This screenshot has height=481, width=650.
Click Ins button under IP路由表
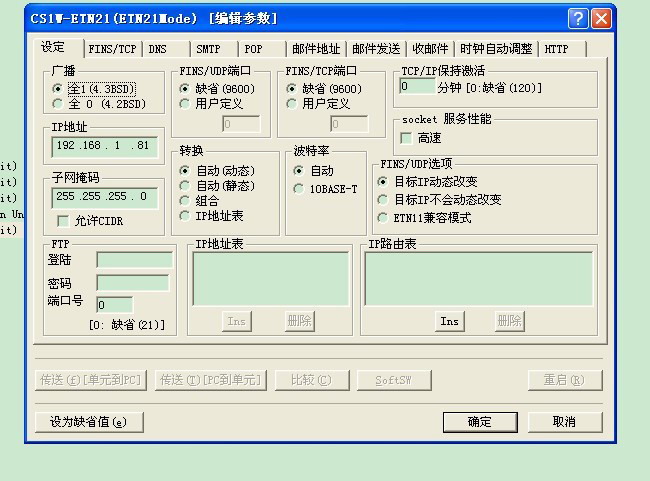450,321
